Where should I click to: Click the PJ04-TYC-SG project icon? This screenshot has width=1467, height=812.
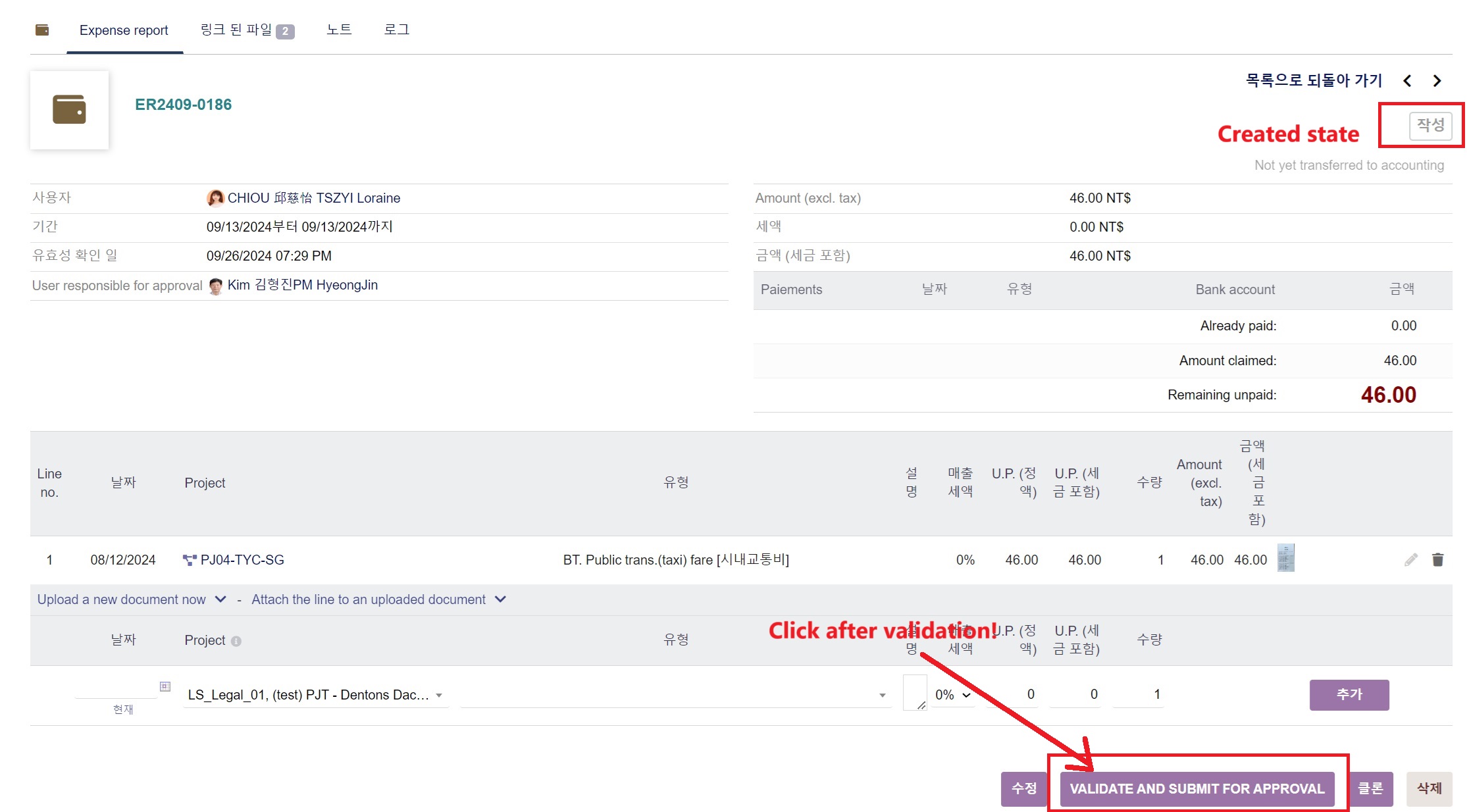190,560
